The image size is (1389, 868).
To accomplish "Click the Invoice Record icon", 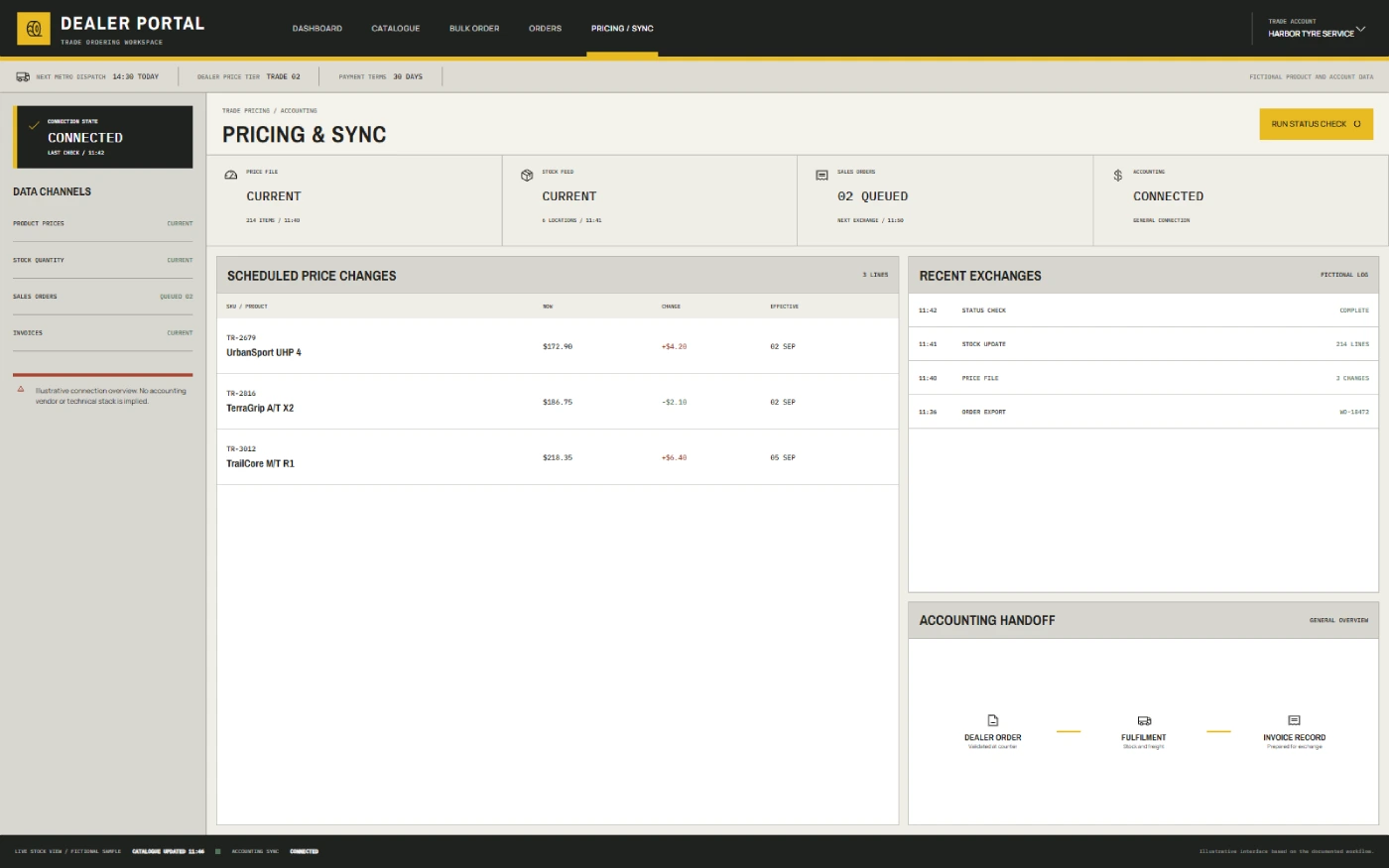I will [x=1294, y=720].
